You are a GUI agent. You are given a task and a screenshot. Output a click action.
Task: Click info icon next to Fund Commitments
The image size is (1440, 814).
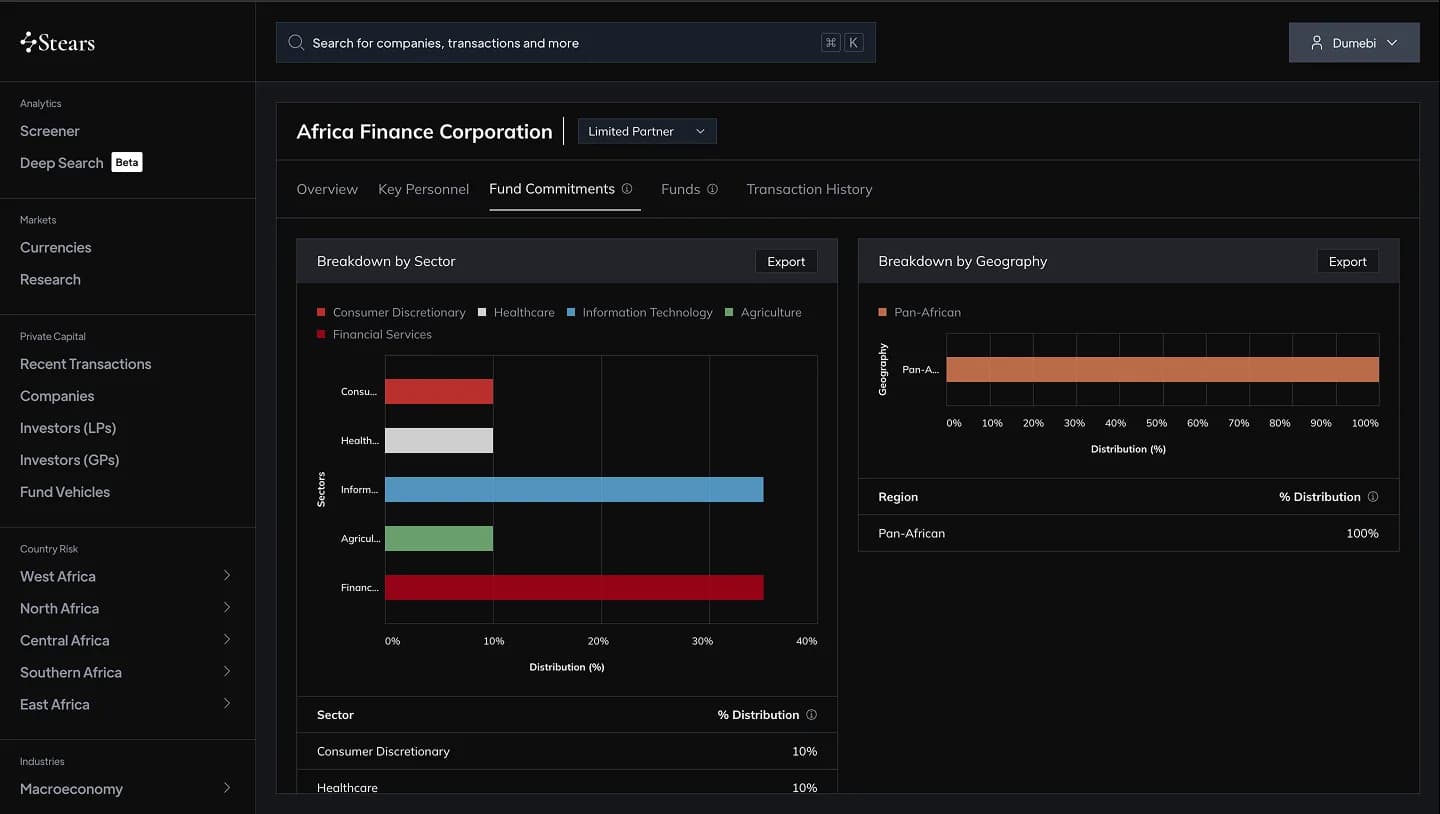point(627,188)
